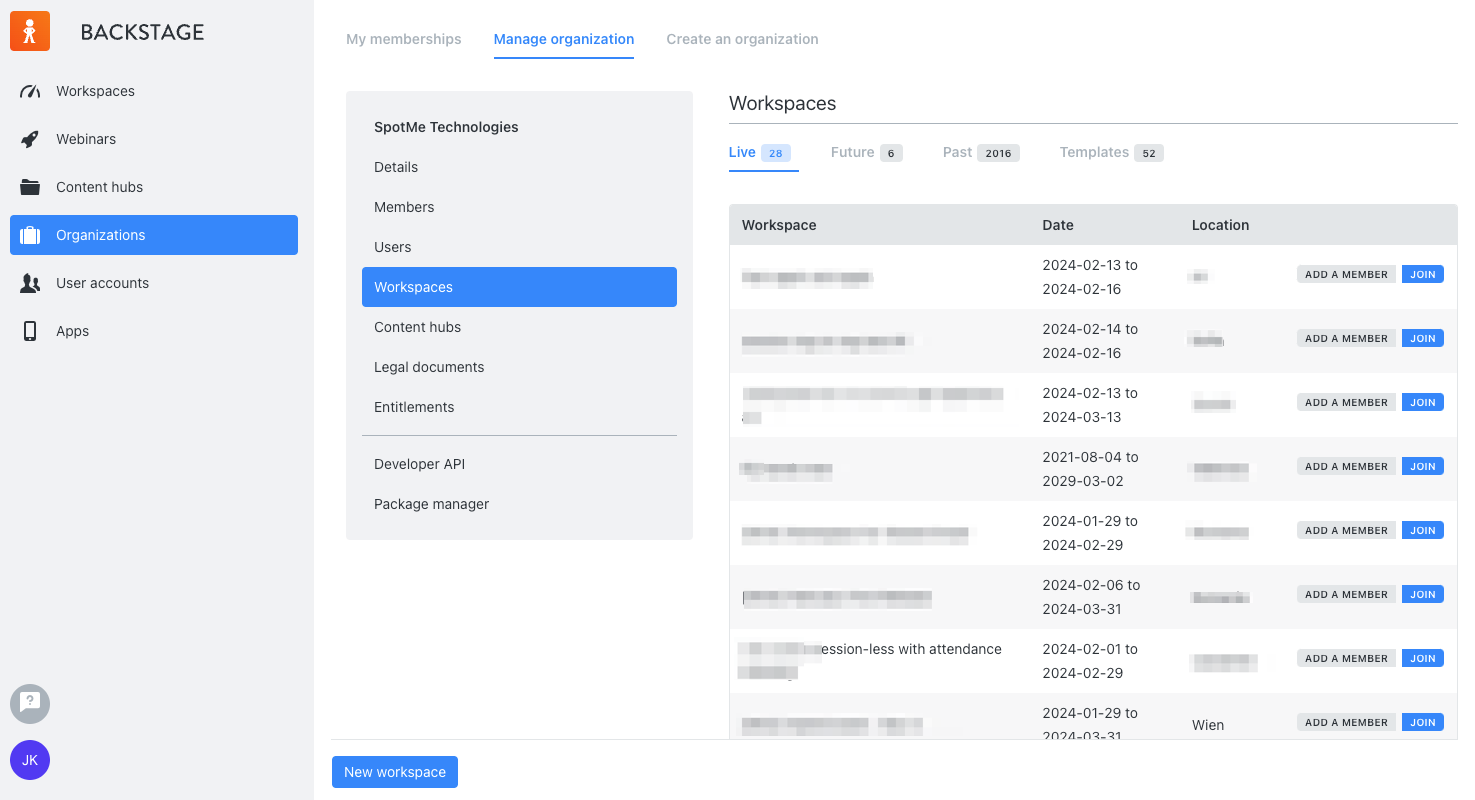Viewport: 1475px width, 800px height.
Task: Click the Backstage logo icon
Action: (x=29, y=31)
